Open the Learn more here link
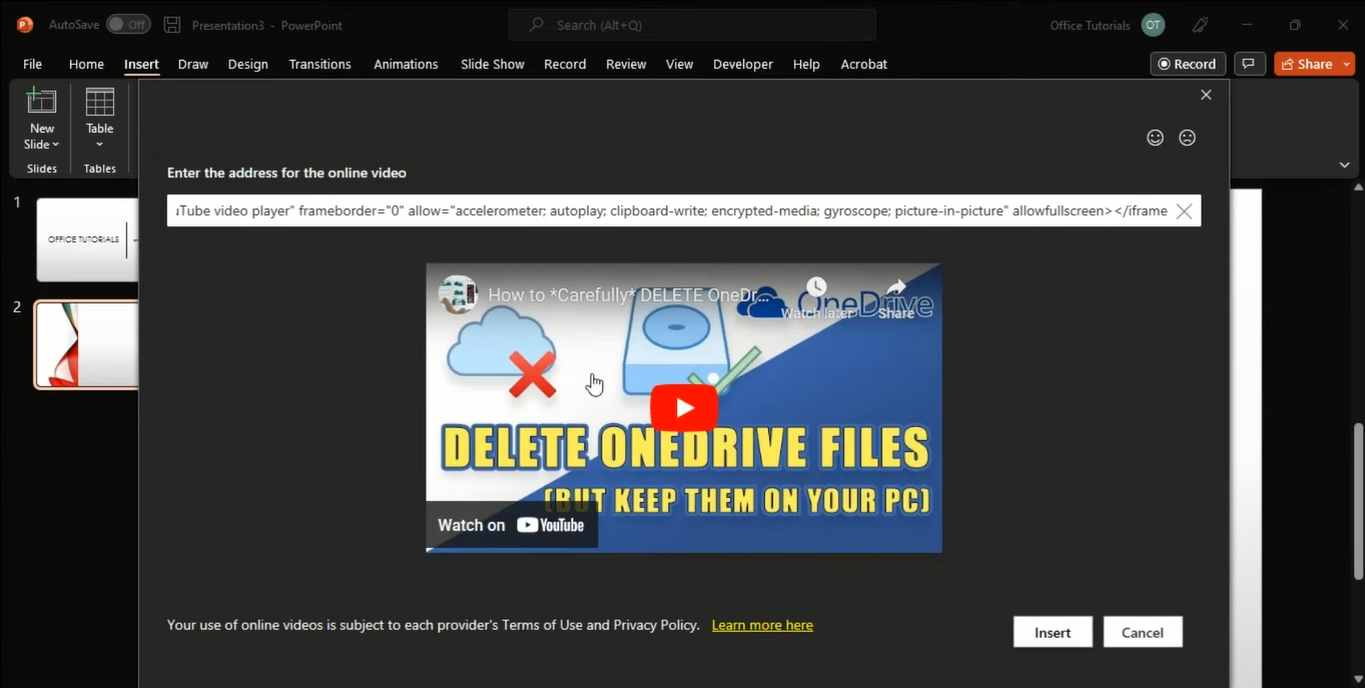Screen dimensions: 1365x688 click(762, 624)
